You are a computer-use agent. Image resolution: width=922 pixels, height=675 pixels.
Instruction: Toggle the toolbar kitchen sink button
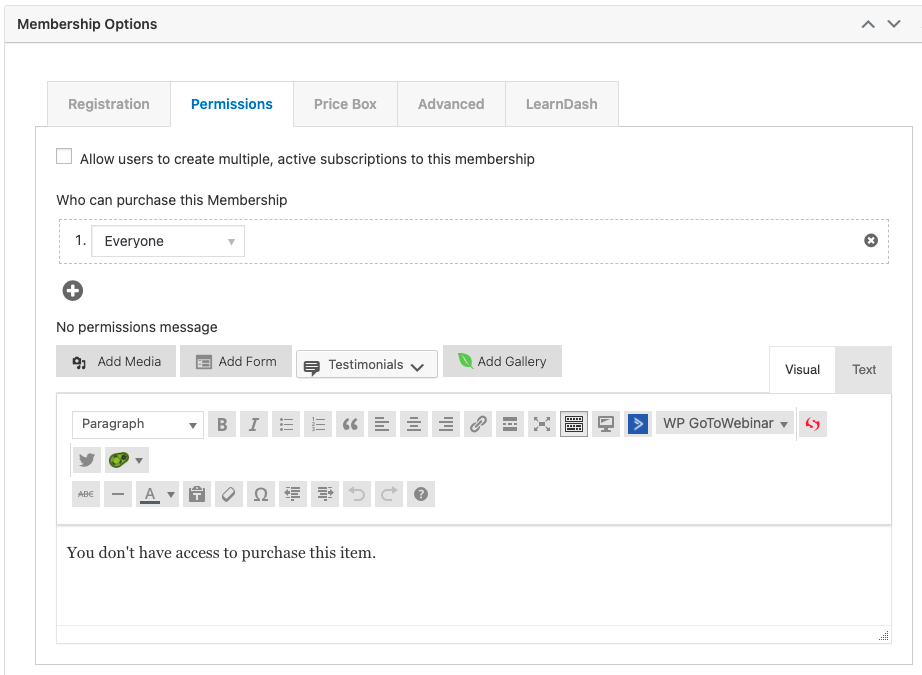point(574,425)
